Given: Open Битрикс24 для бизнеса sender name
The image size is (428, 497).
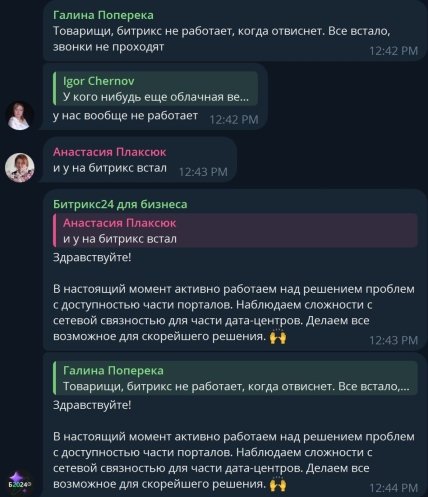Looking at the screenshot, I should click(x=120, y=204).
